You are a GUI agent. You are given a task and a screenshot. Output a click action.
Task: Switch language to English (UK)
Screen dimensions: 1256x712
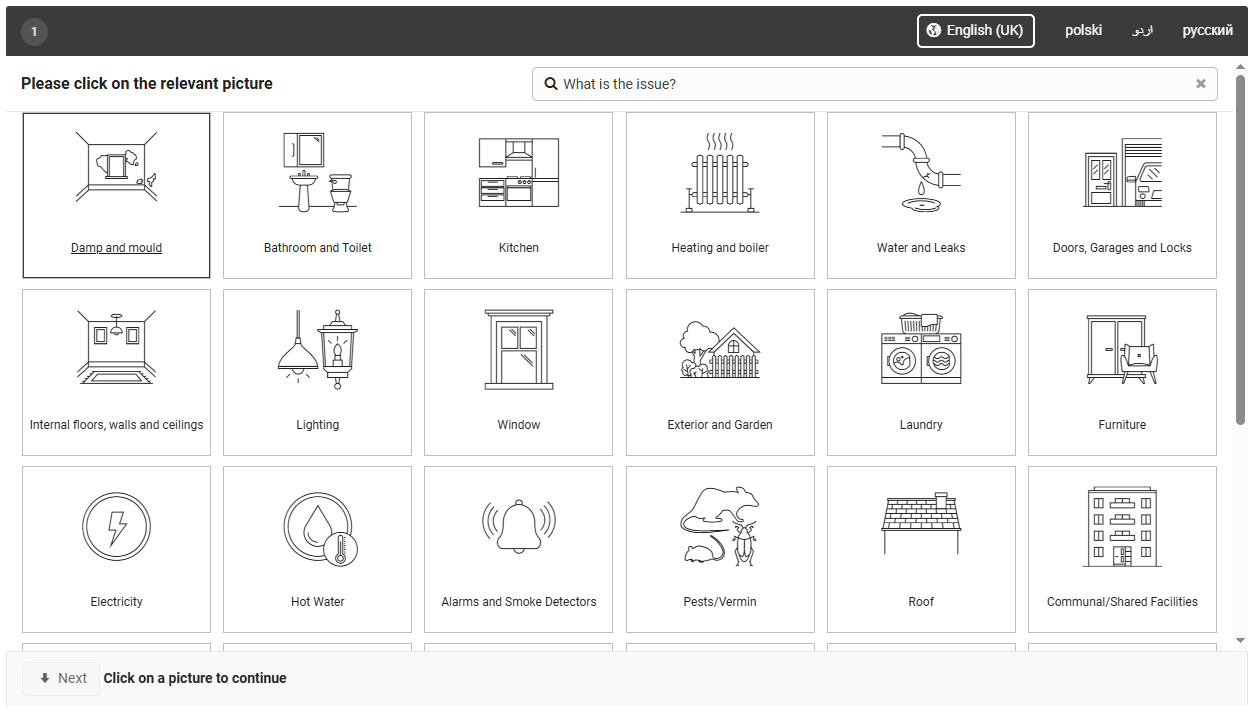(x=976, y=30)
